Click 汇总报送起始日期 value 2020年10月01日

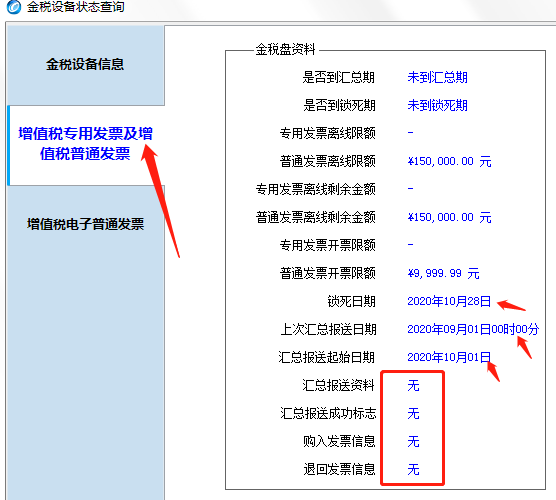tap(449, 357)
